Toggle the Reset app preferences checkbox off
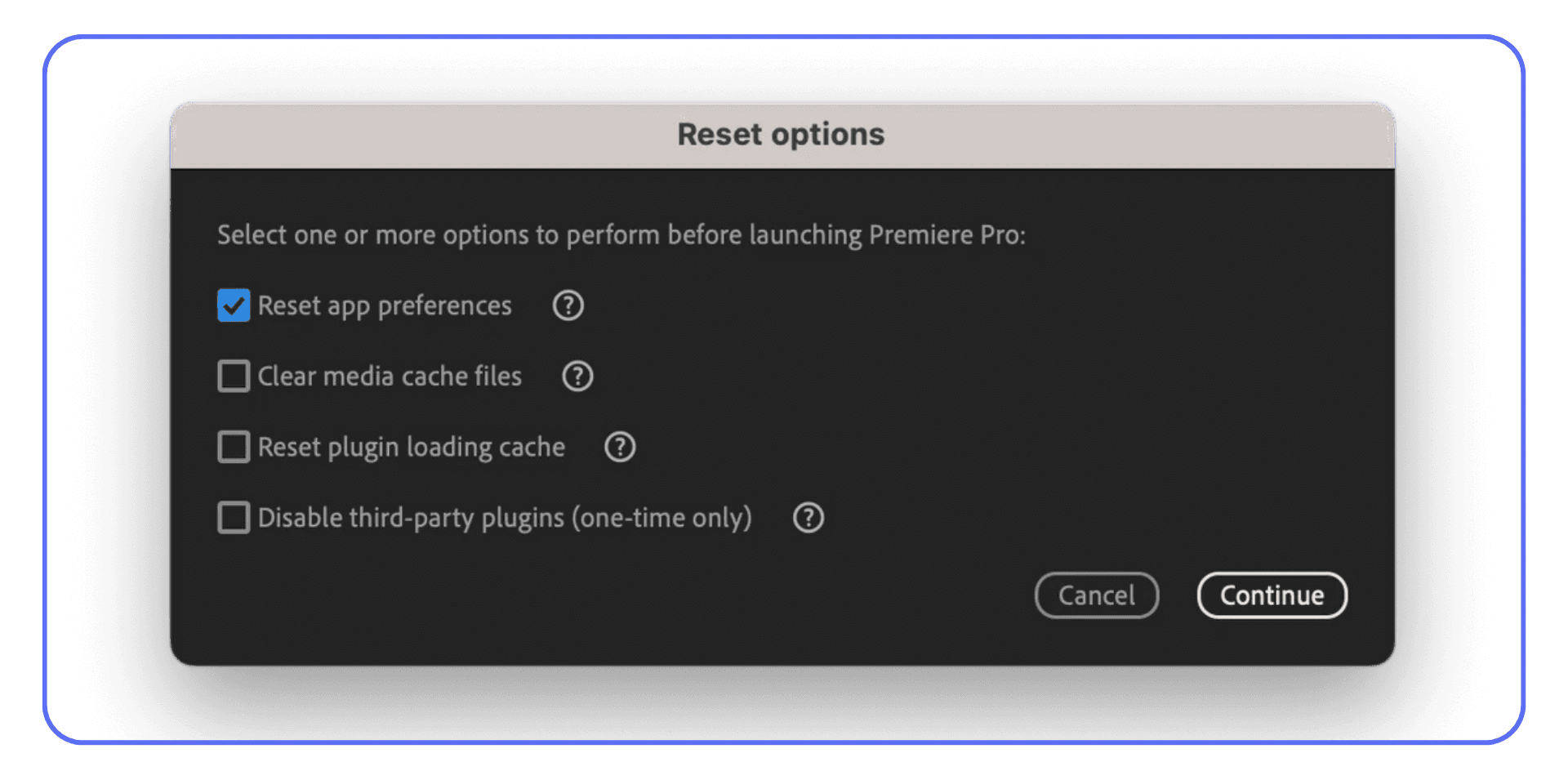The image size is (1568, 780). tap(233, 305)
